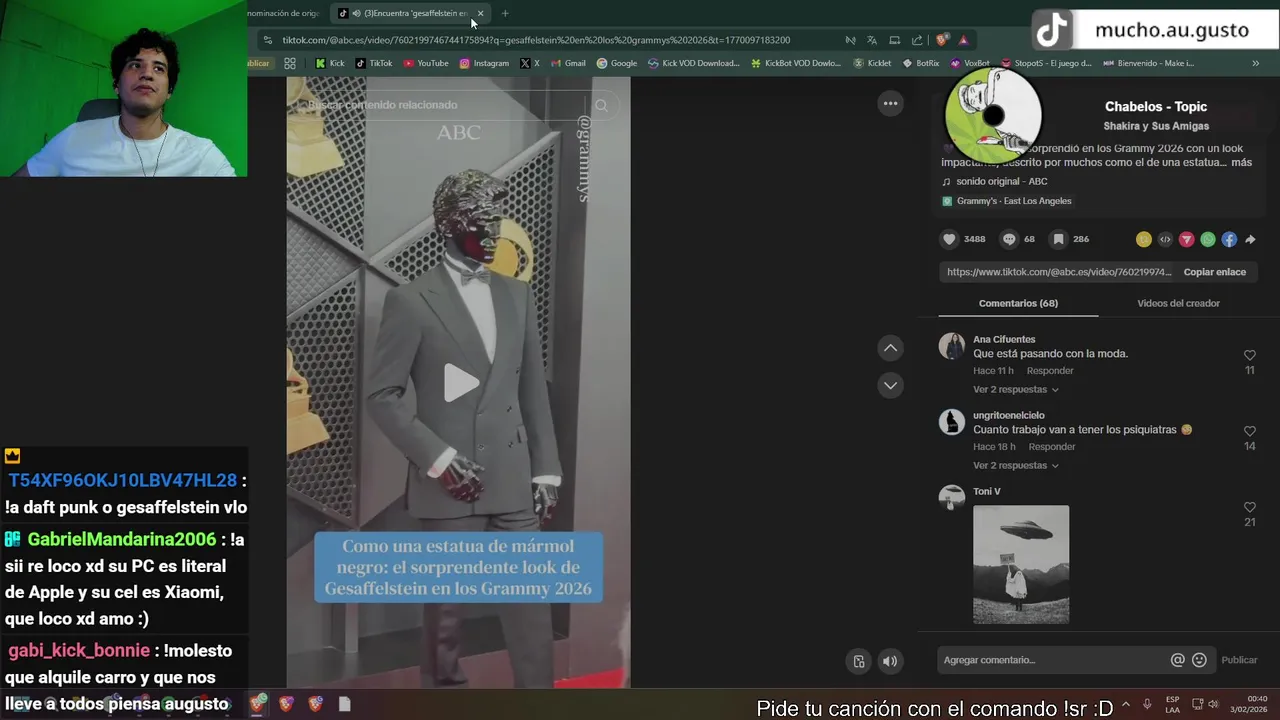This screenshot has width=1280, height=720.
Task: Open a new browser tab
Action: tap(505, 13)
